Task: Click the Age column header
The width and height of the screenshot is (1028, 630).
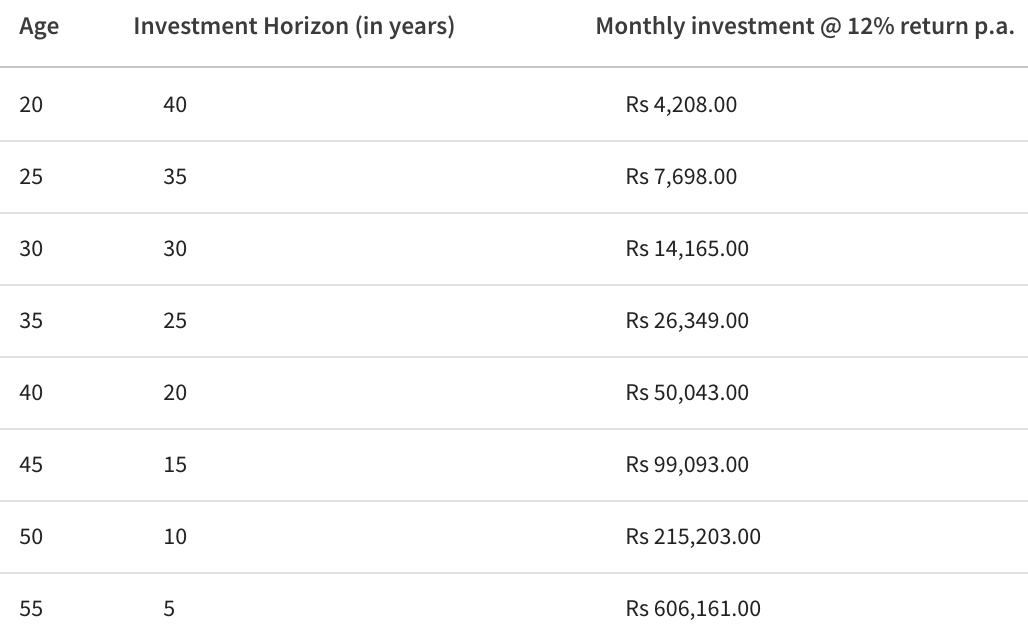Action: point(39,27)
